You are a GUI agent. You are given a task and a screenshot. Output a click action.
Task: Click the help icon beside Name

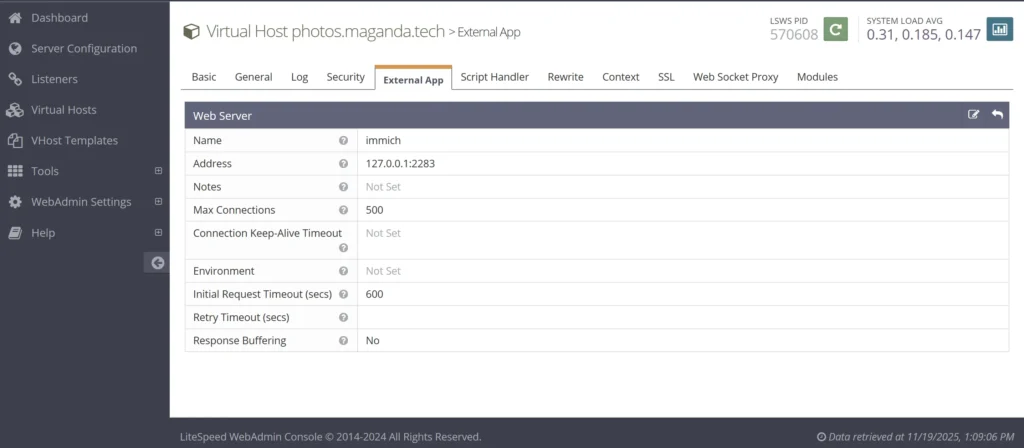(x=343, y=141)
